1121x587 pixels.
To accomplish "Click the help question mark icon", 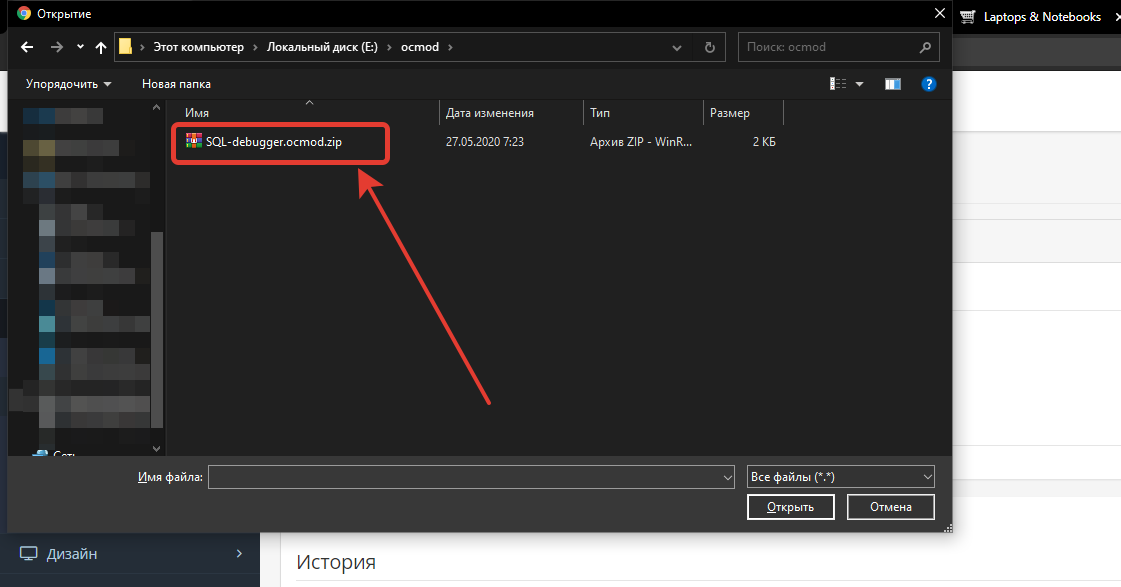I will tap(928, 84).
